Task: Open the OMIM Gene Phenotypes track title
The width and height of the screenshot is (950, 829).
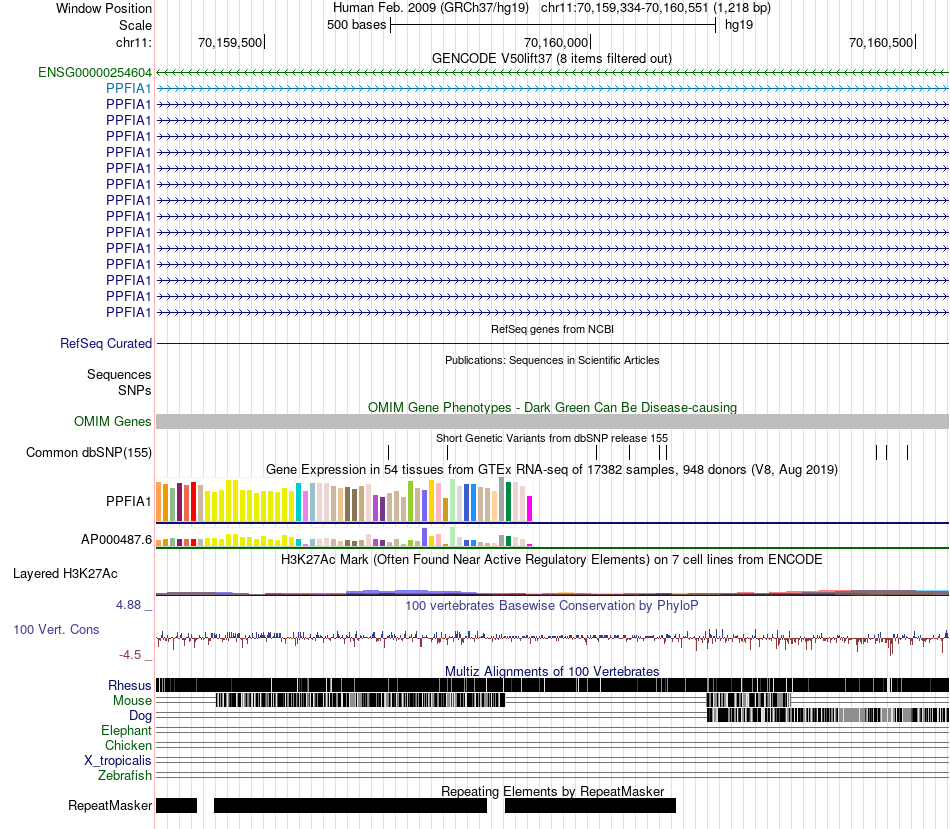Action: click(553, 407)
